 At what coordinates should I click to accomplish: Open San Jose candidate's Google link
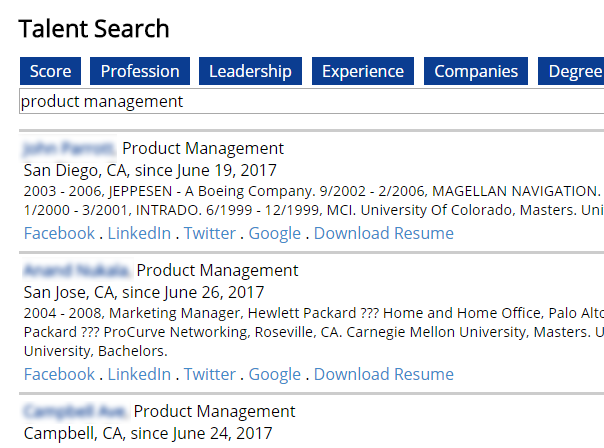[275, 374]
